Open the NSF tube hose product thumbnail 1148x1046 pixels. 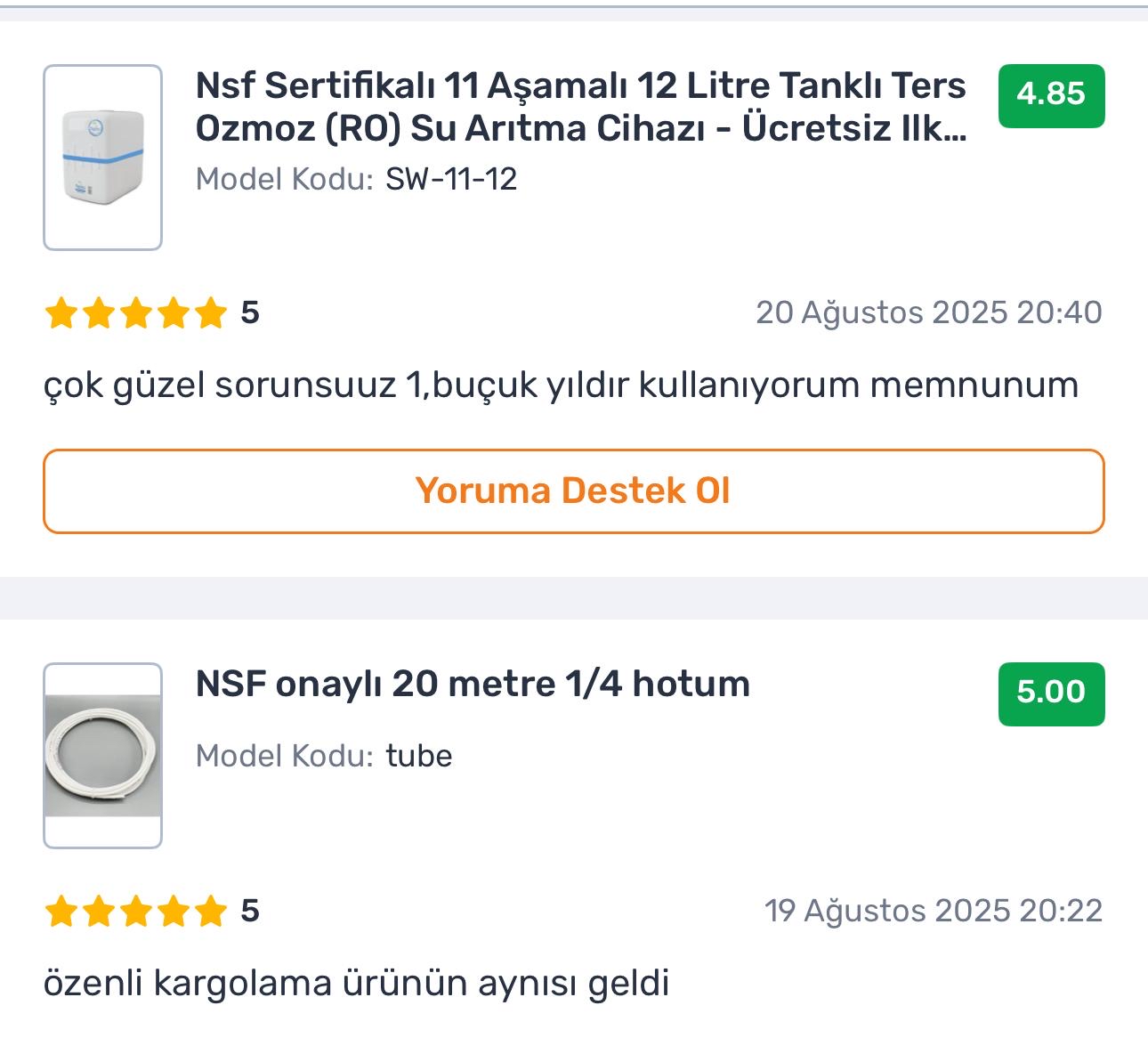[x=103, y=756]
